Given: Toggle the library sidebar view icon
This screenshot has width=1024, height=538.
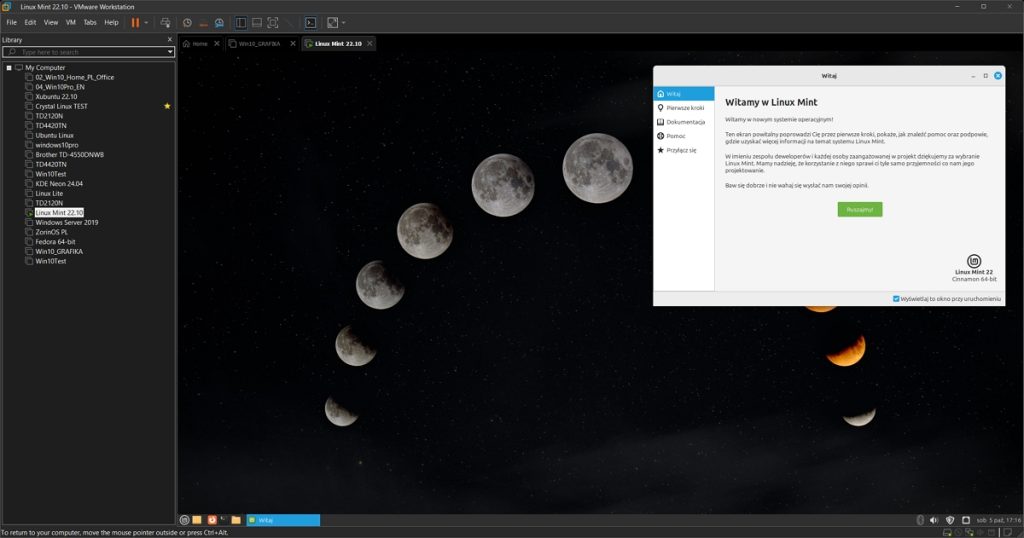Looking at the screenshot, I should coord(241,22).
